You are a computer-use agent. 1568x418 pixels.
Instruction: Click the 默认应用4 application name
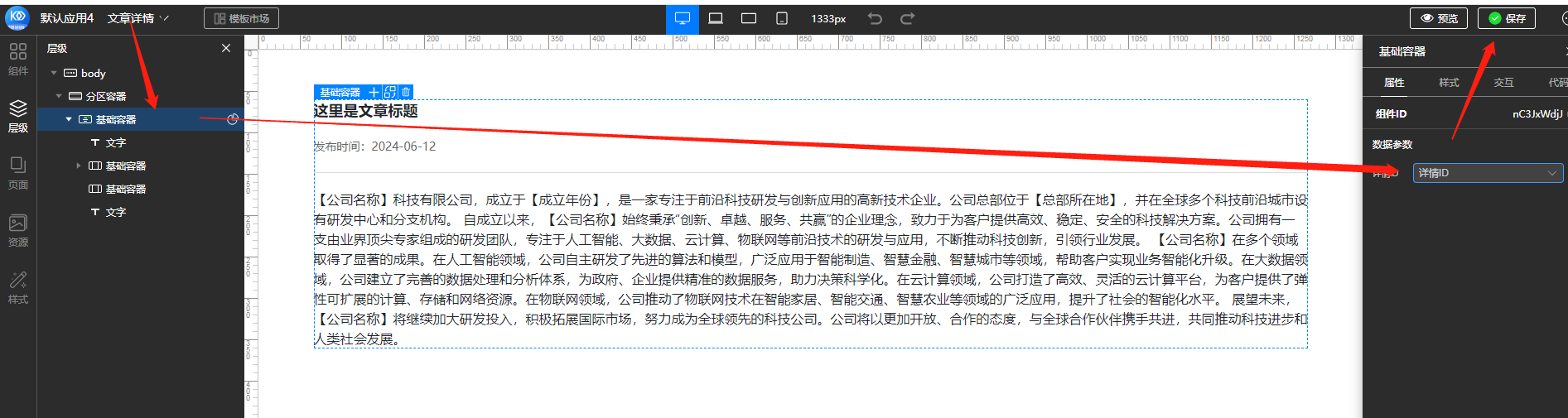(67, 18)
